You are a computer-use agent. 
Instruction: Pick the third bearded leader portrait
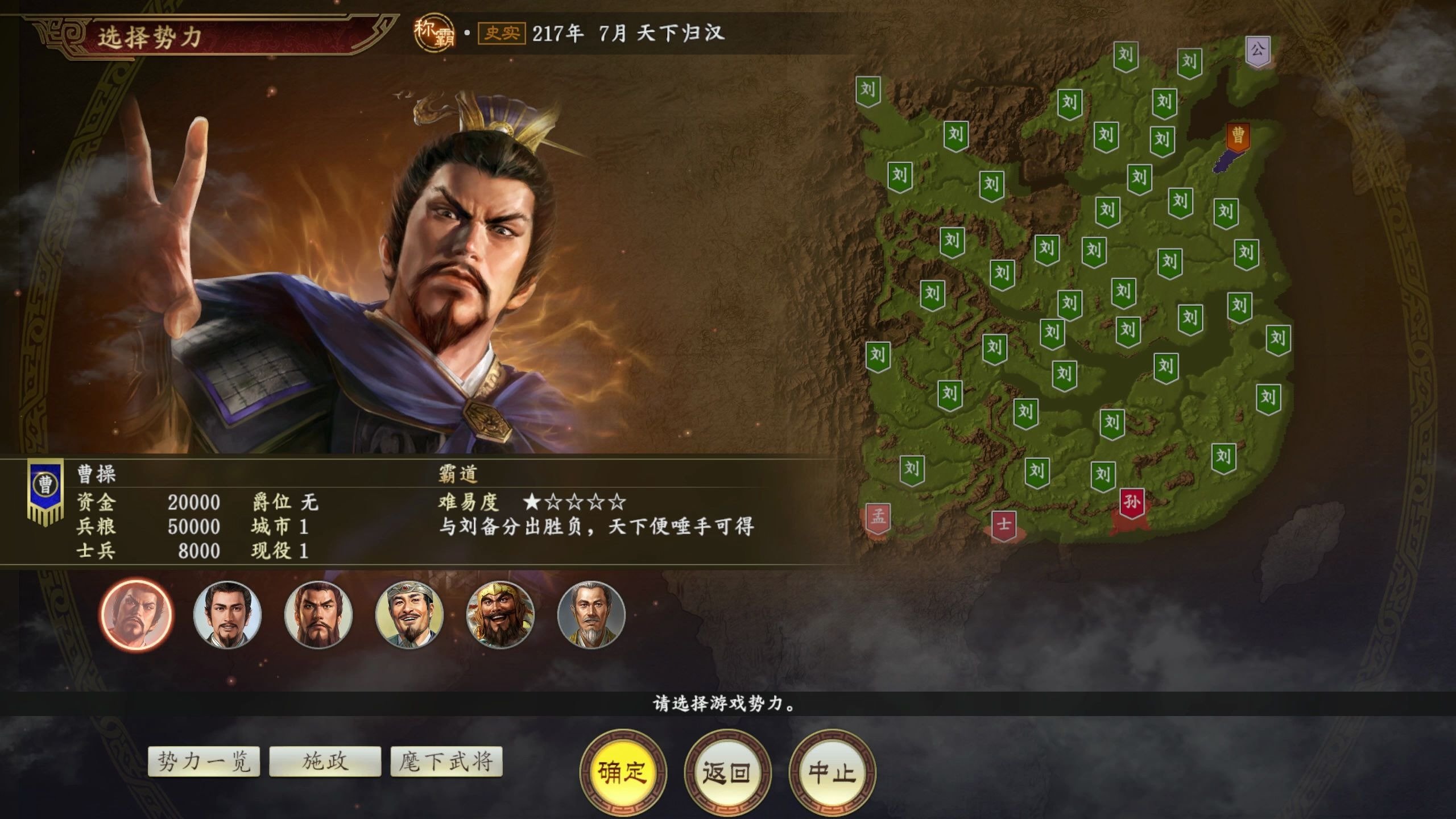[x=318, y=615]
